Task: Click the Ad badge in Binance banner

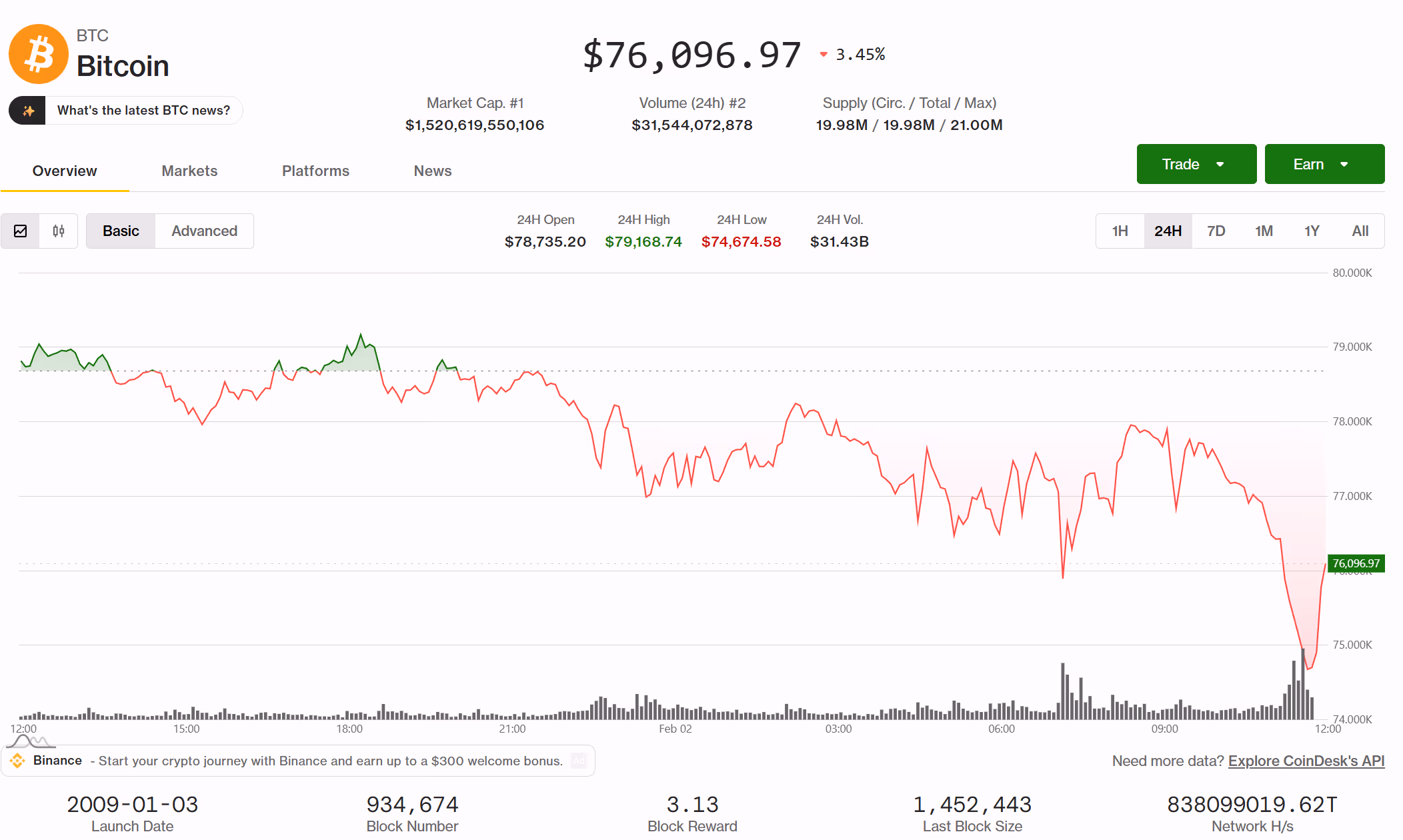Action: [578, 761]
